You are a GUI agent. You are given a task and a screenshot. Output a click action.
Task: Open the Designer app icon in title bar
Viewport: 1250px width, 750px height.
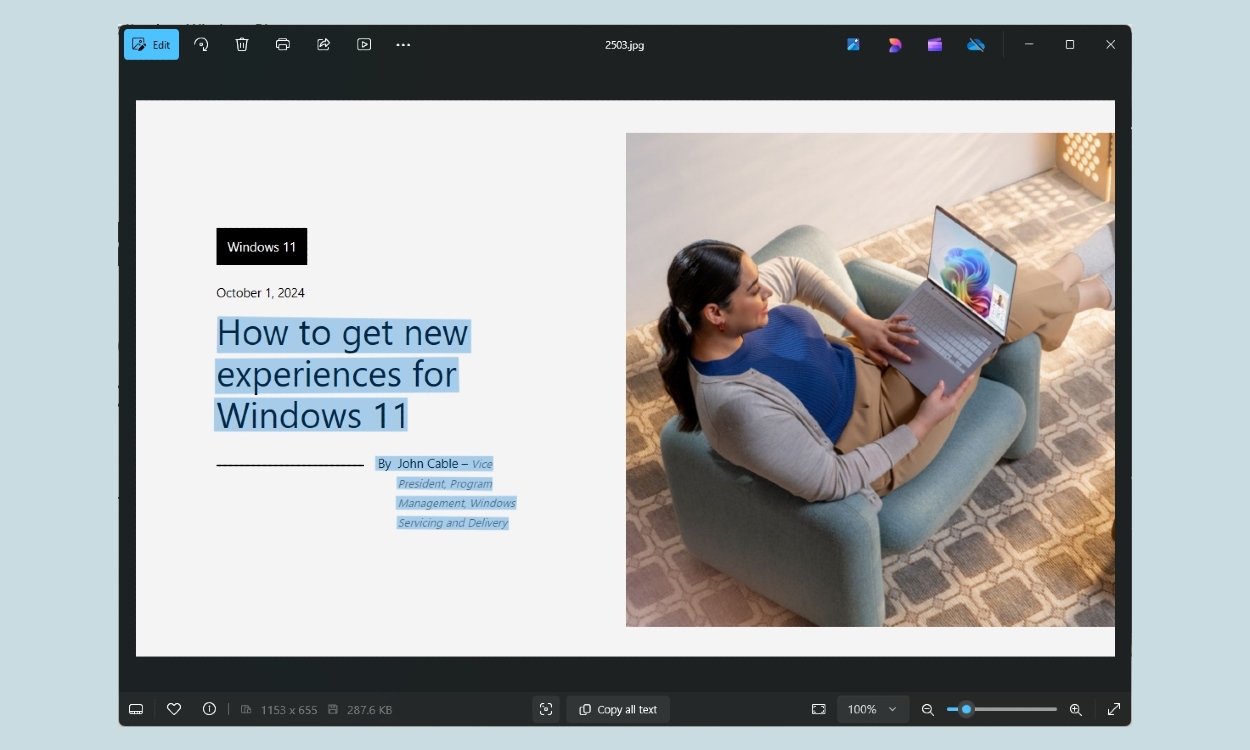894,45
